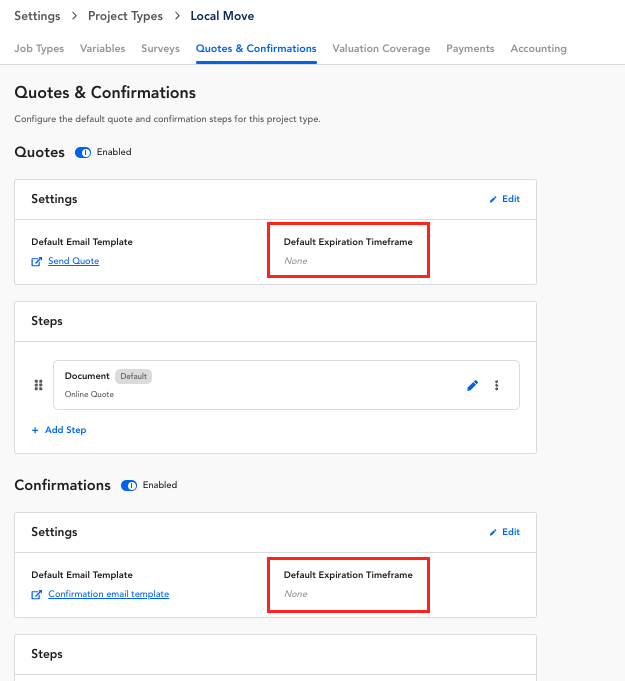Open the Send Quote email template link
The image size is (625, 681).
[x=74, y=261]
